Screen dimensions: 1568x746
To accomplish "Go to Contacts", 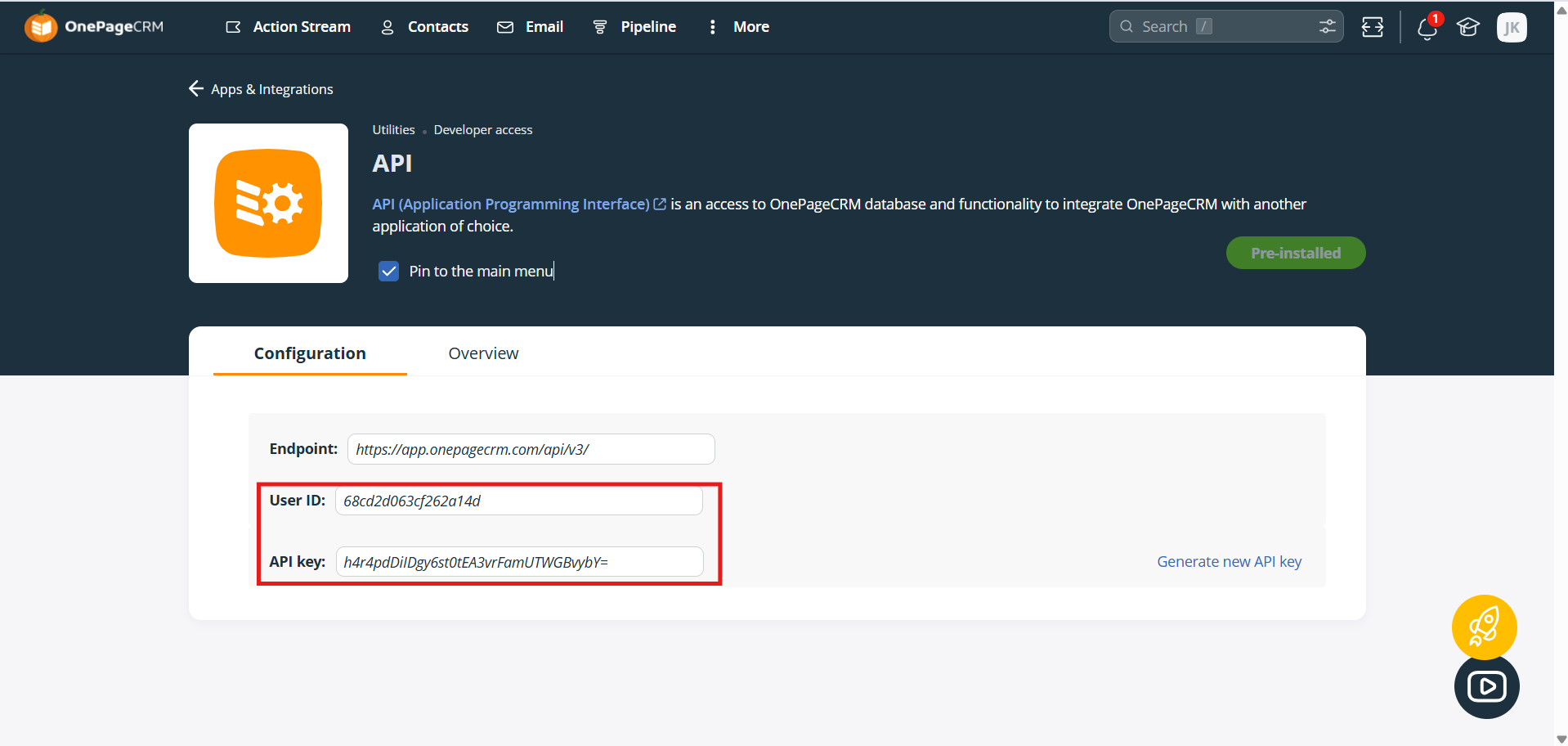I will click(x=424, y=27).
